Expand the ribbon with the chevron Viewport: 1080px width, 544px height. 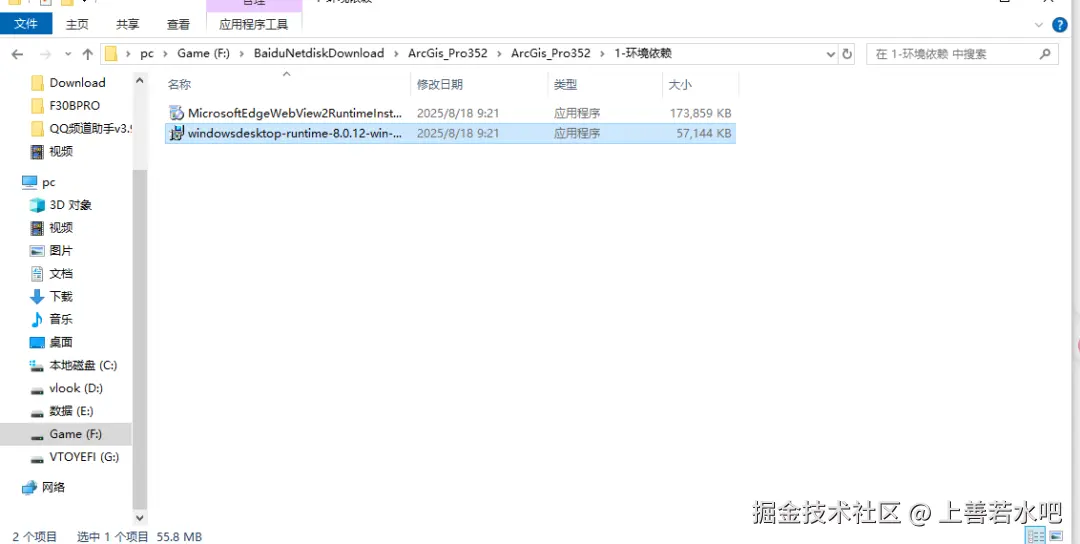(1039, 25)
